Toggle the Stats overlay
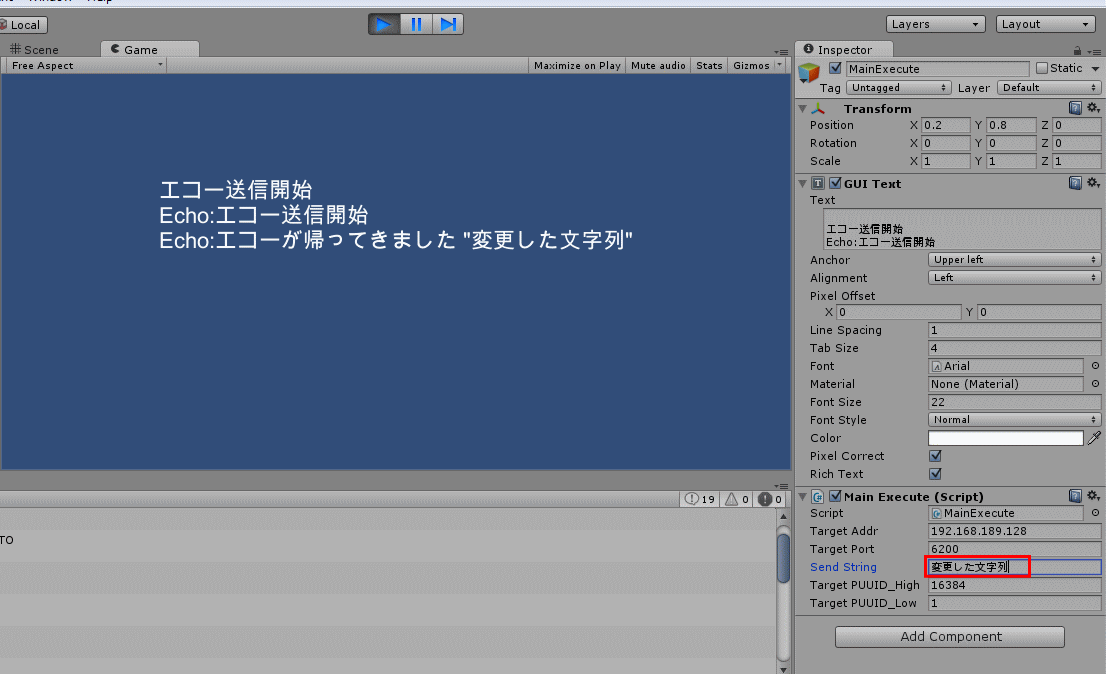 (x=709, y=66)
